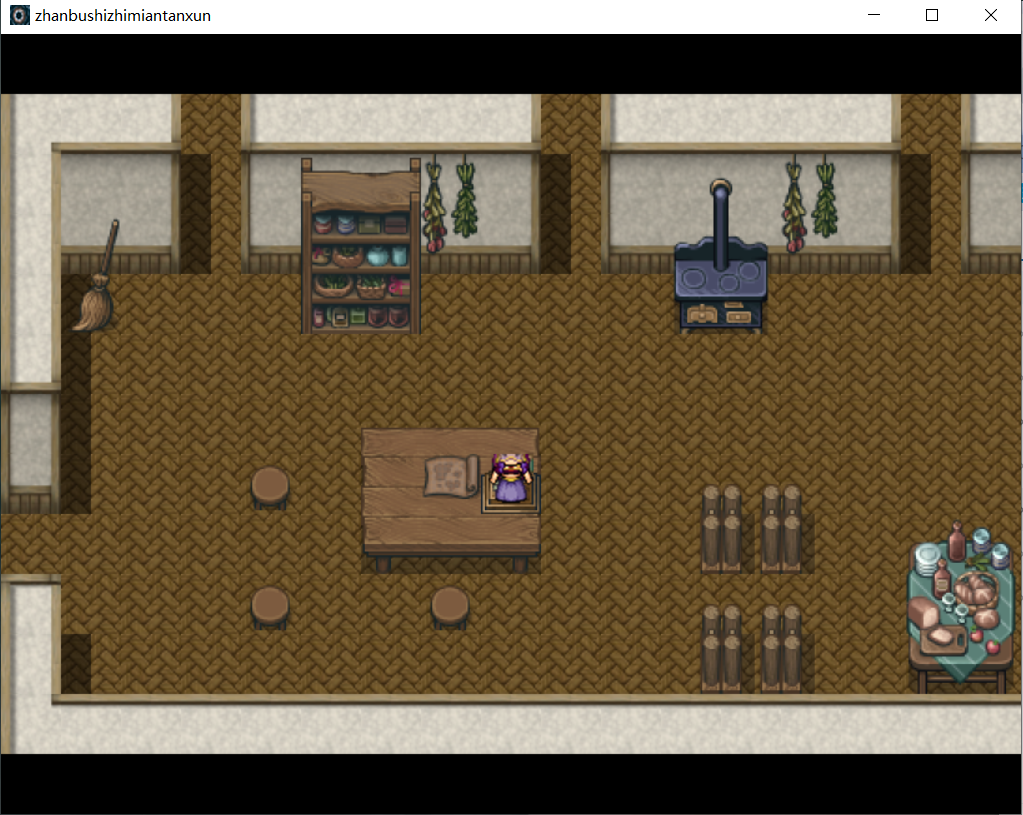Click the dark blue cast-iron stove
Viewport: 1023px width, 815px height.
pyautogui.click(x=720, y=256)
